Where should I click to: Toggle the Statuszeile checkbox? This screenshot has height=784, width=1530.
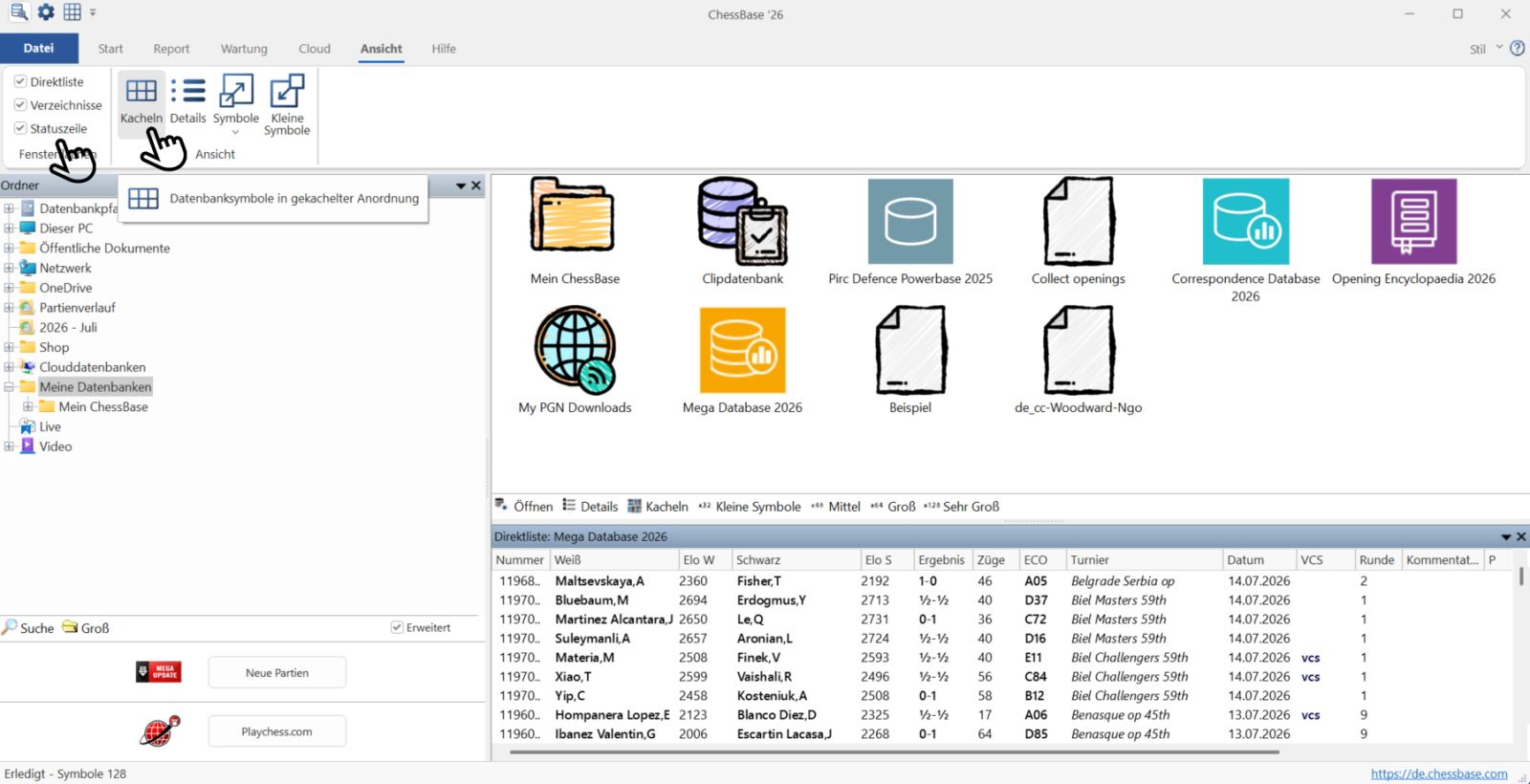[20, 128]
